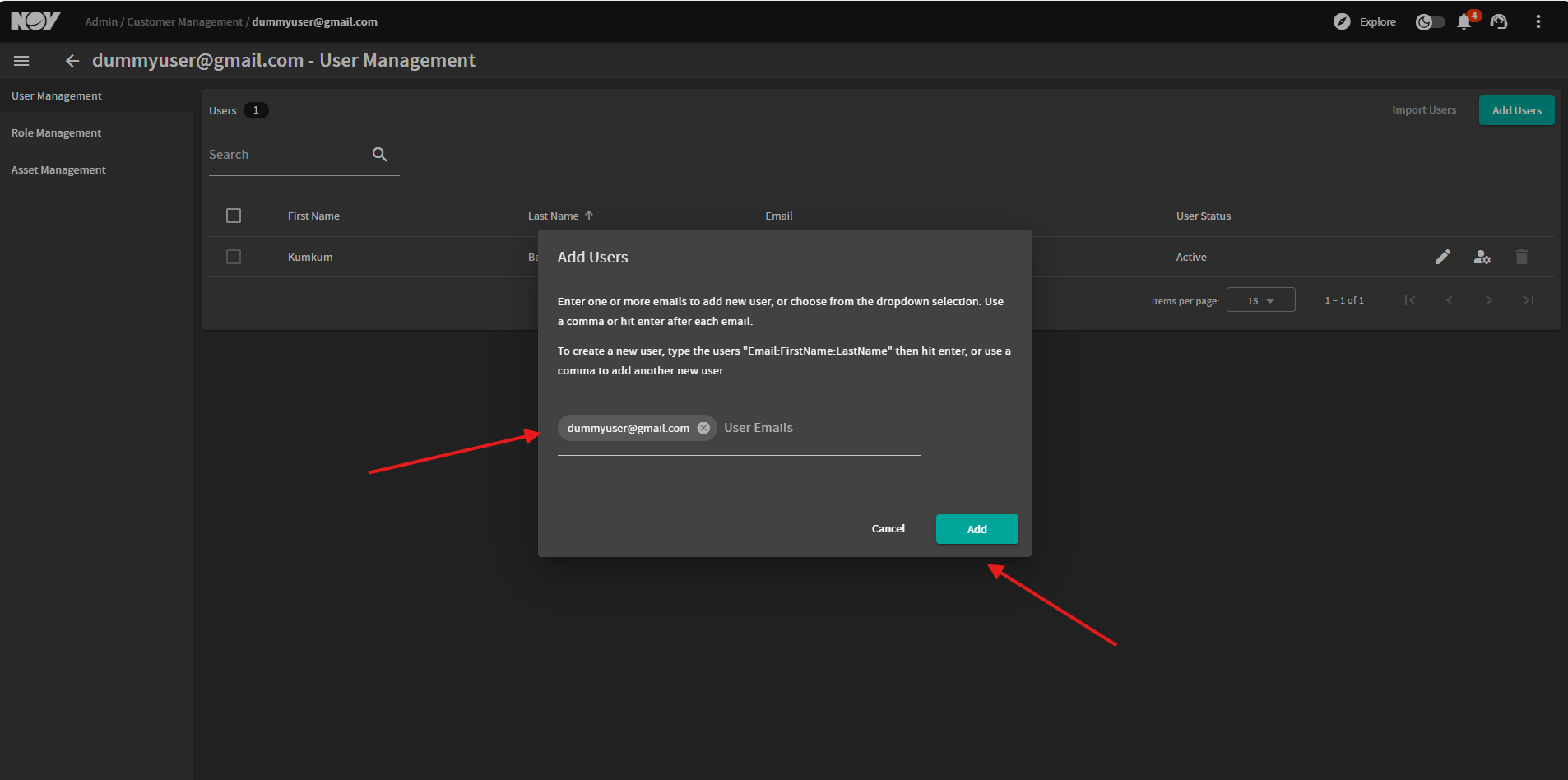Open the three-dot more options menu
The image size is (1568, 780).
click(1538, 21)
